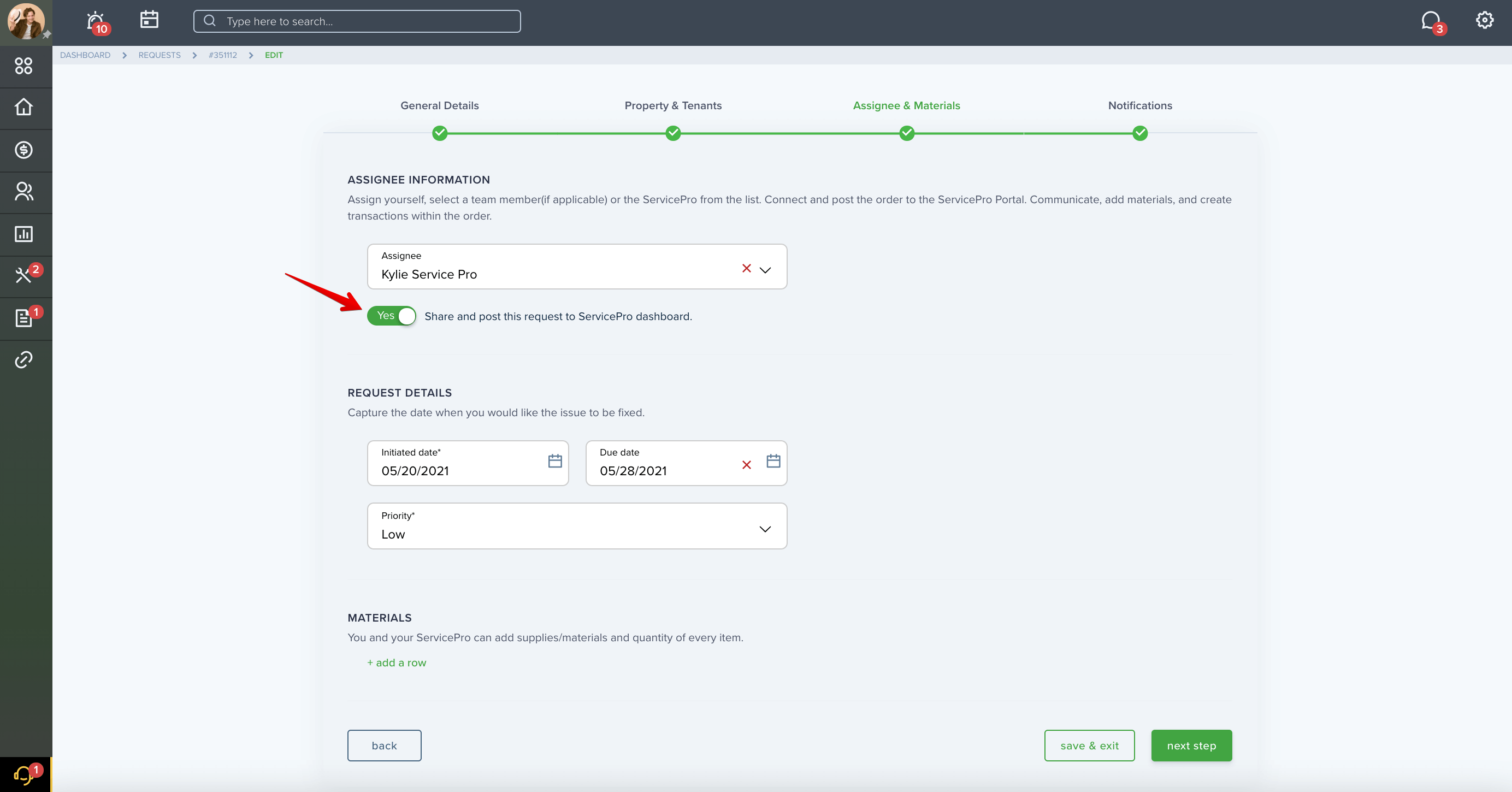Open the accounting dollar icon in sidebar

point(23,150)
